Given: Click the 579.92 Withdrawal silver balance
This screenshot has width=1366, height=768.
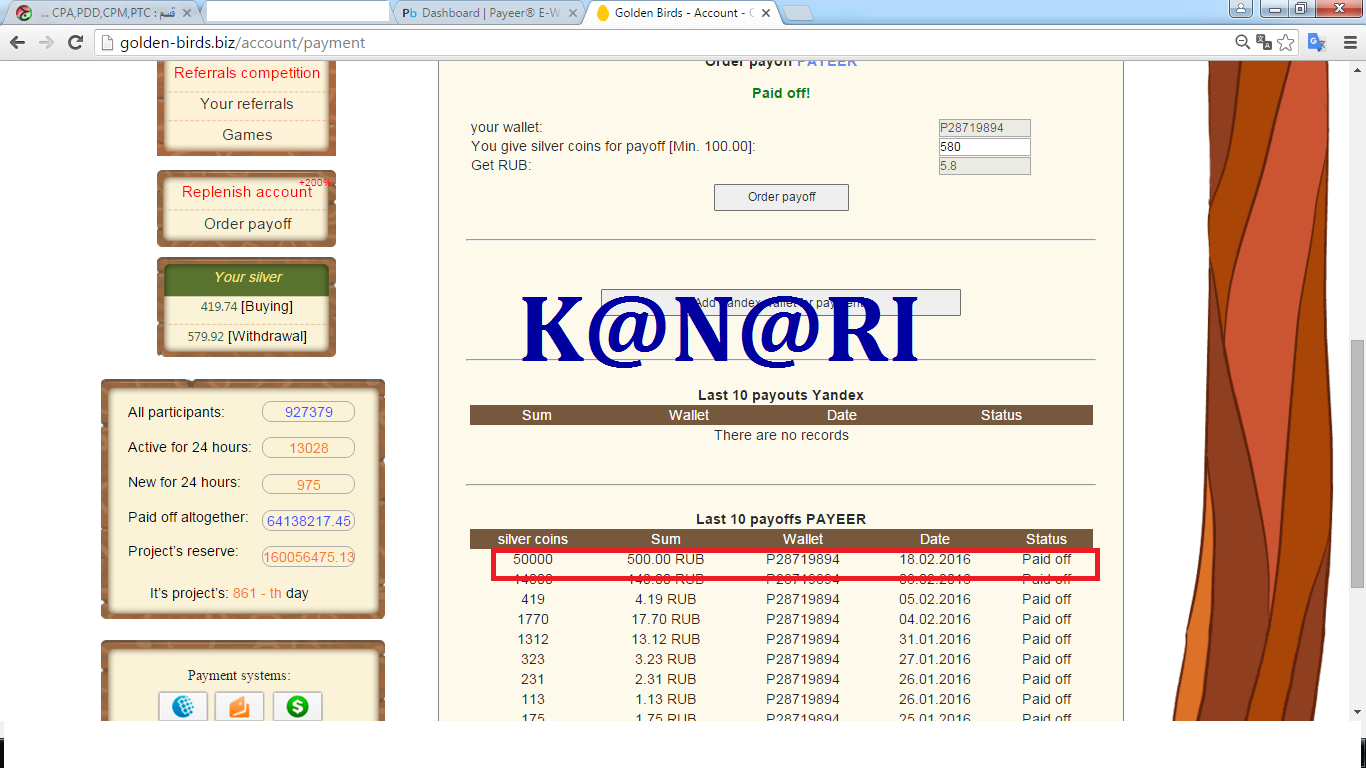Looking at the screenshot, I should [247, 337].
